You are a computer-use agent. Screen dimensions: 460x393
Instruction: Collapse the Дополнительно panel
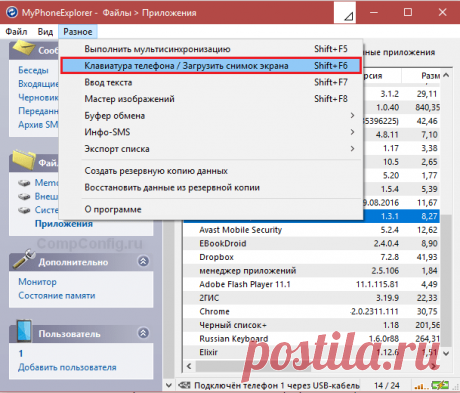pyautogui.click(x=143, y=261)
